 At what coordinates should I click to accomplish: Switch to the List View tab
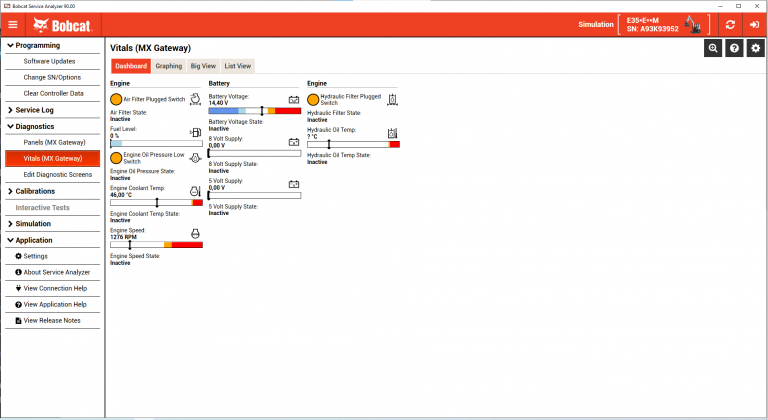(238, 66)
